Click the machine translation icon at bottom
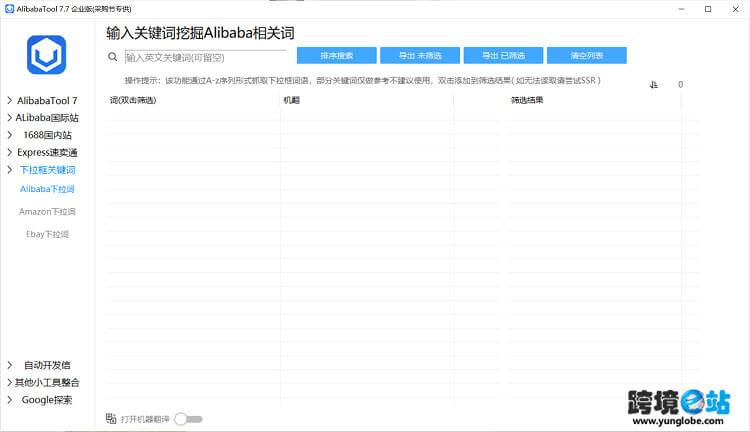750x432 pixels. pos(111,419)
